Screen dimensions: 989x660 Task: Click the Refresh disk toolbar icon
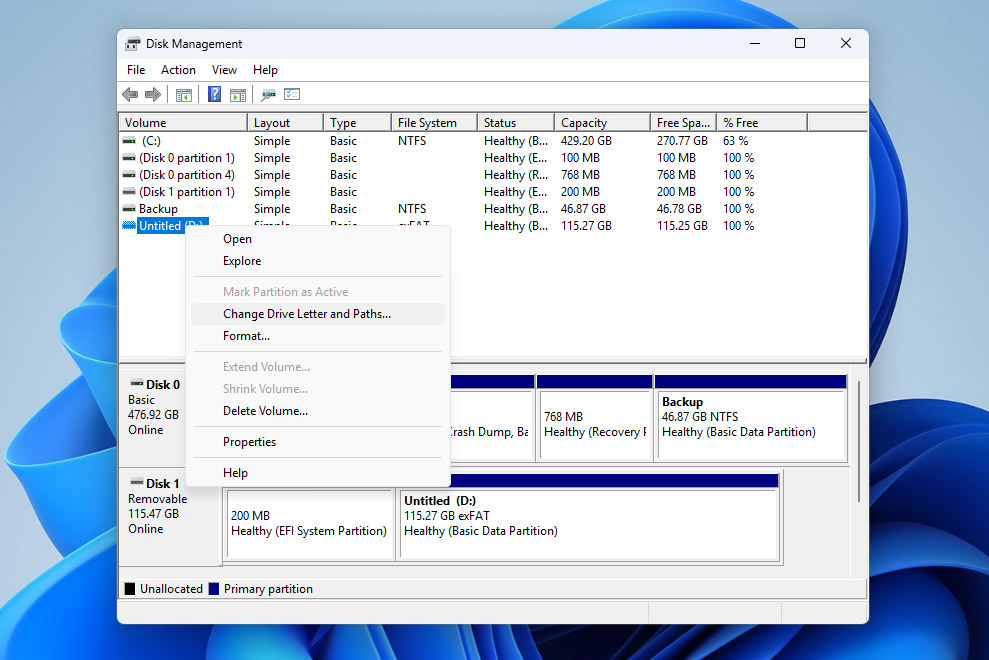pos(268,95)
